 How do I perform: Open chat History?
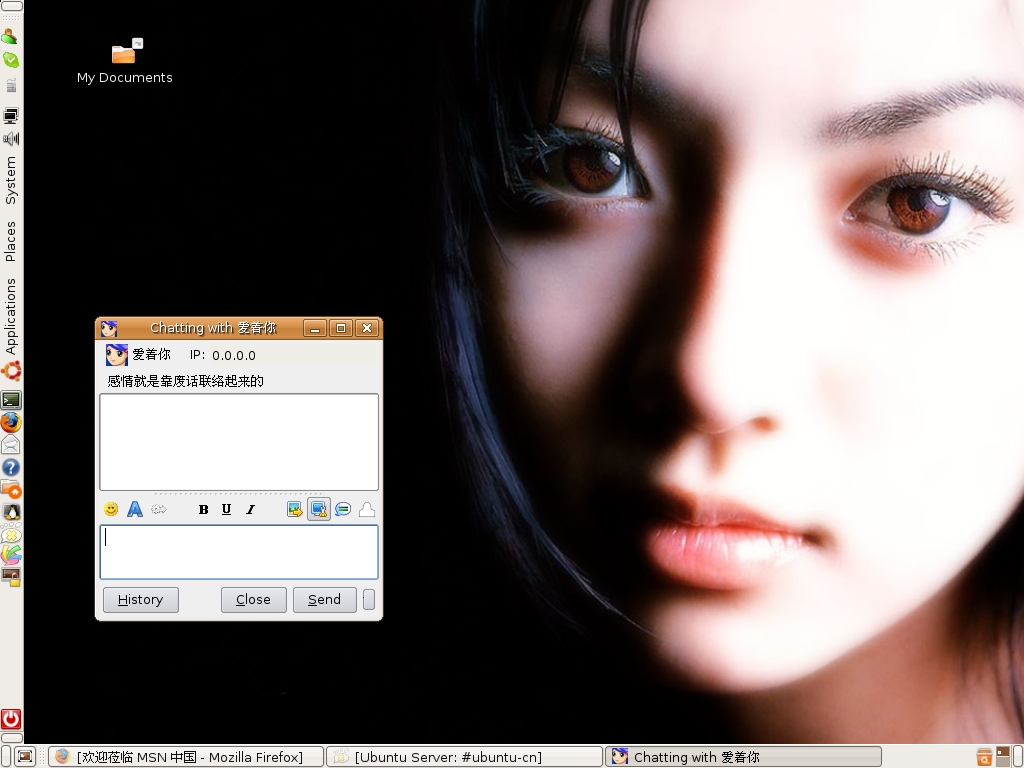point(140,600)
